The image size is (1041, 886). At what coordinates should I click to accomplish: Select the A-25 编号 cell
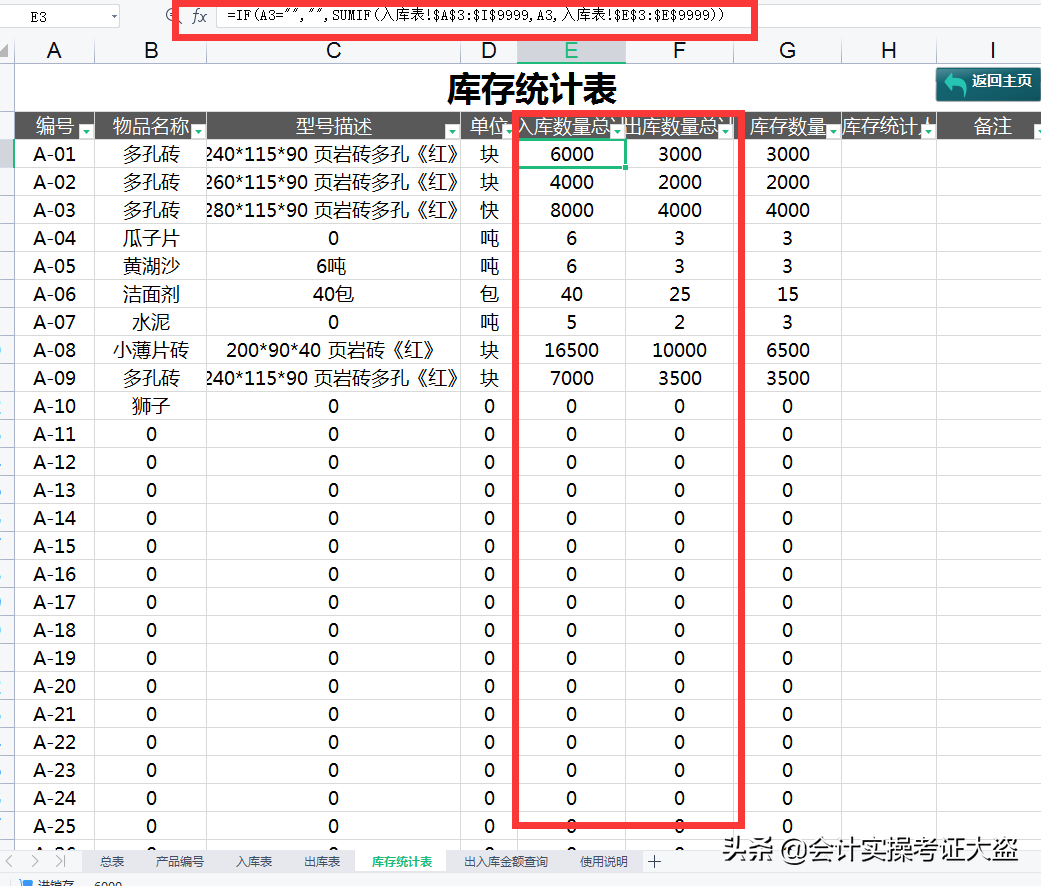[x=54, y=826]
